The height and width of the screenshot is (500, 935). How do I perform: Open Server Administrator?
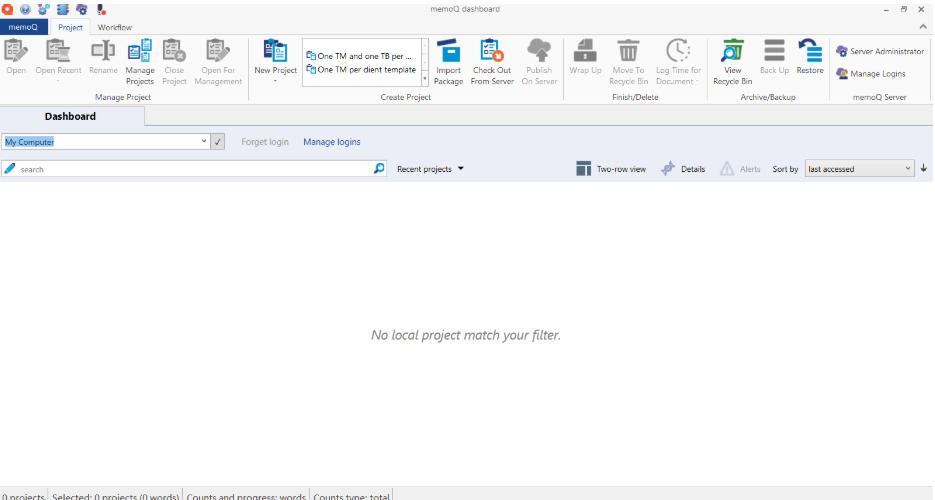(x=880, y=51)
